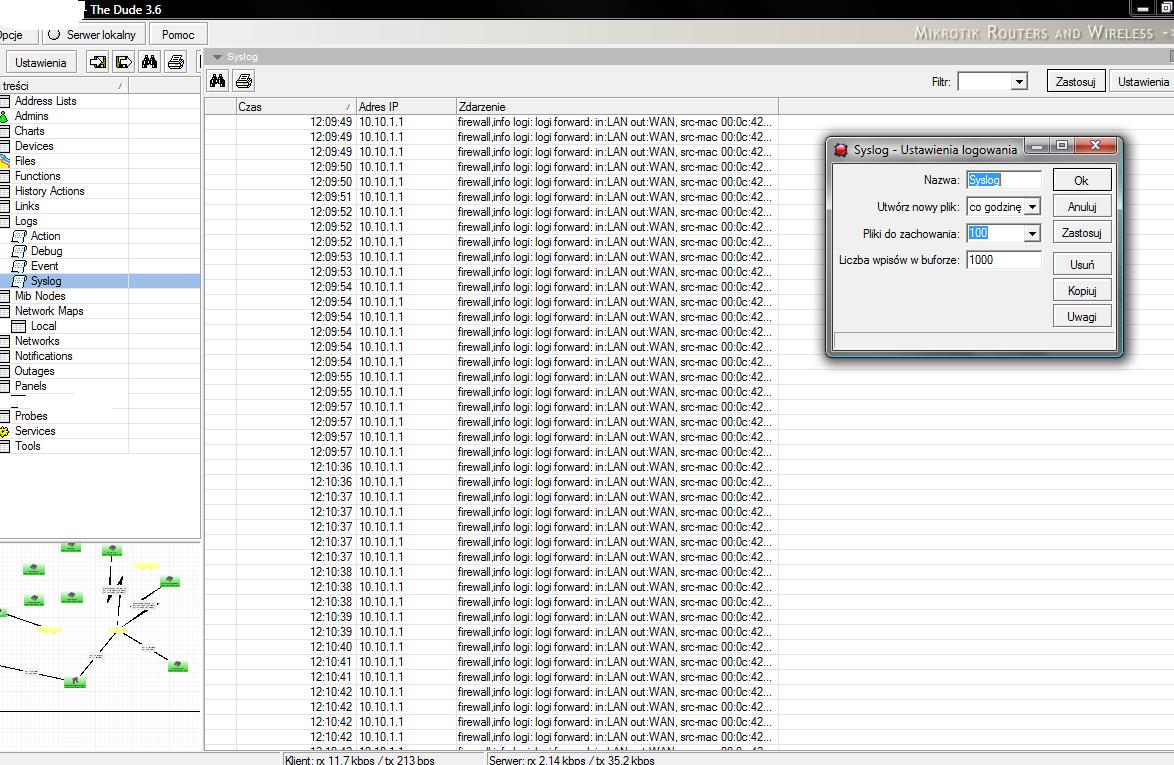Select Notifications in the tree
The image size is (1174, 765).
[x=43, y=356]
